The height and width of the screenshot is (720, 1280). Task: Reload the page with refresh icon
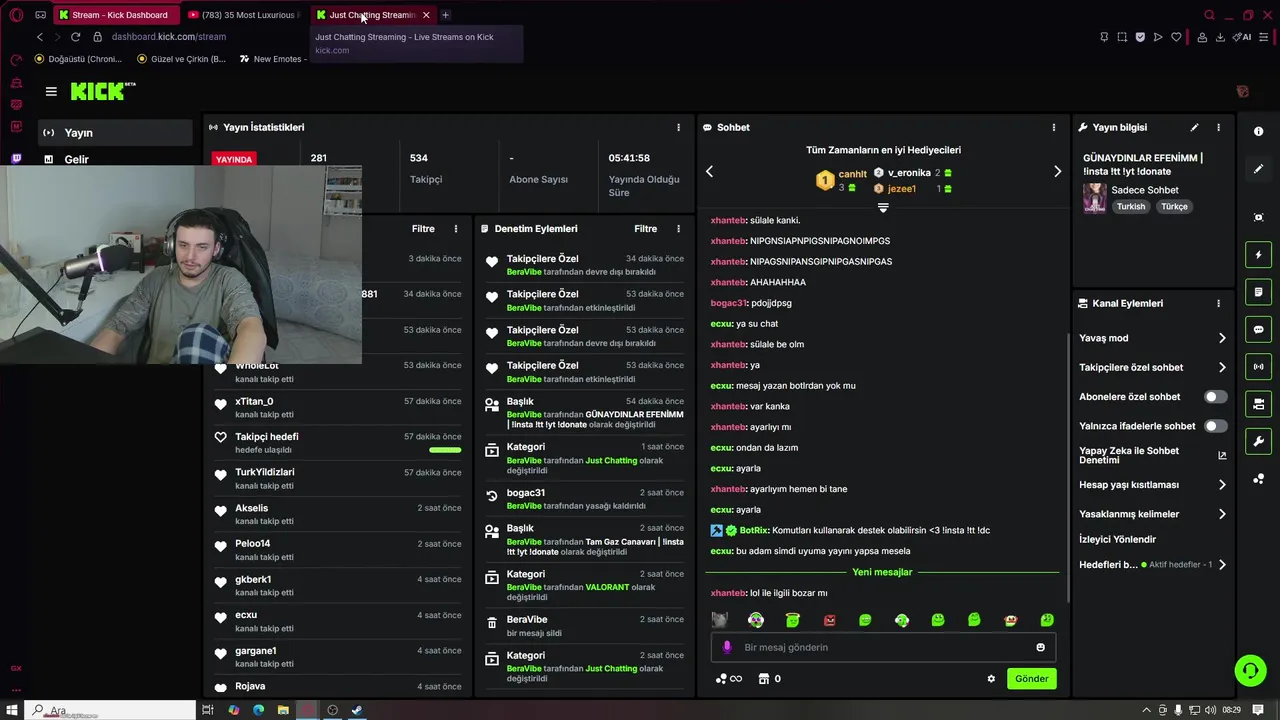pyautogui.click(x=75, y=37)
